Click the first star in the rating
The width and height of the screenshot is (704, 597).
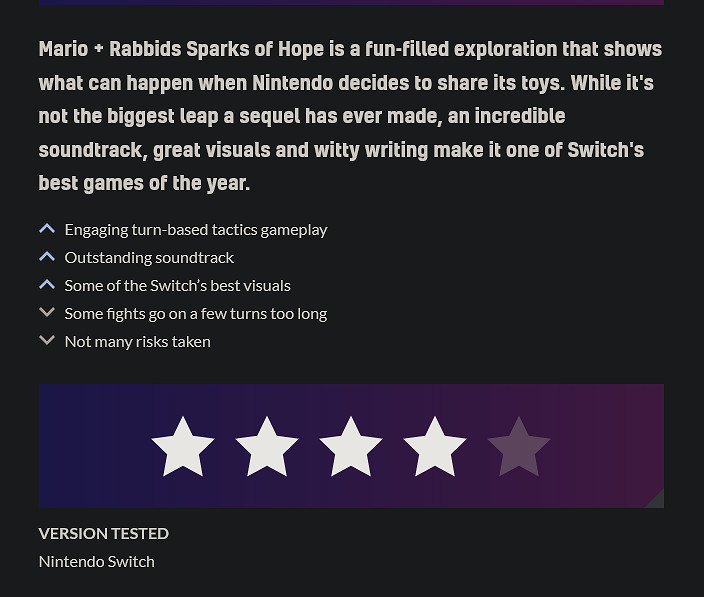pos(183,447)
